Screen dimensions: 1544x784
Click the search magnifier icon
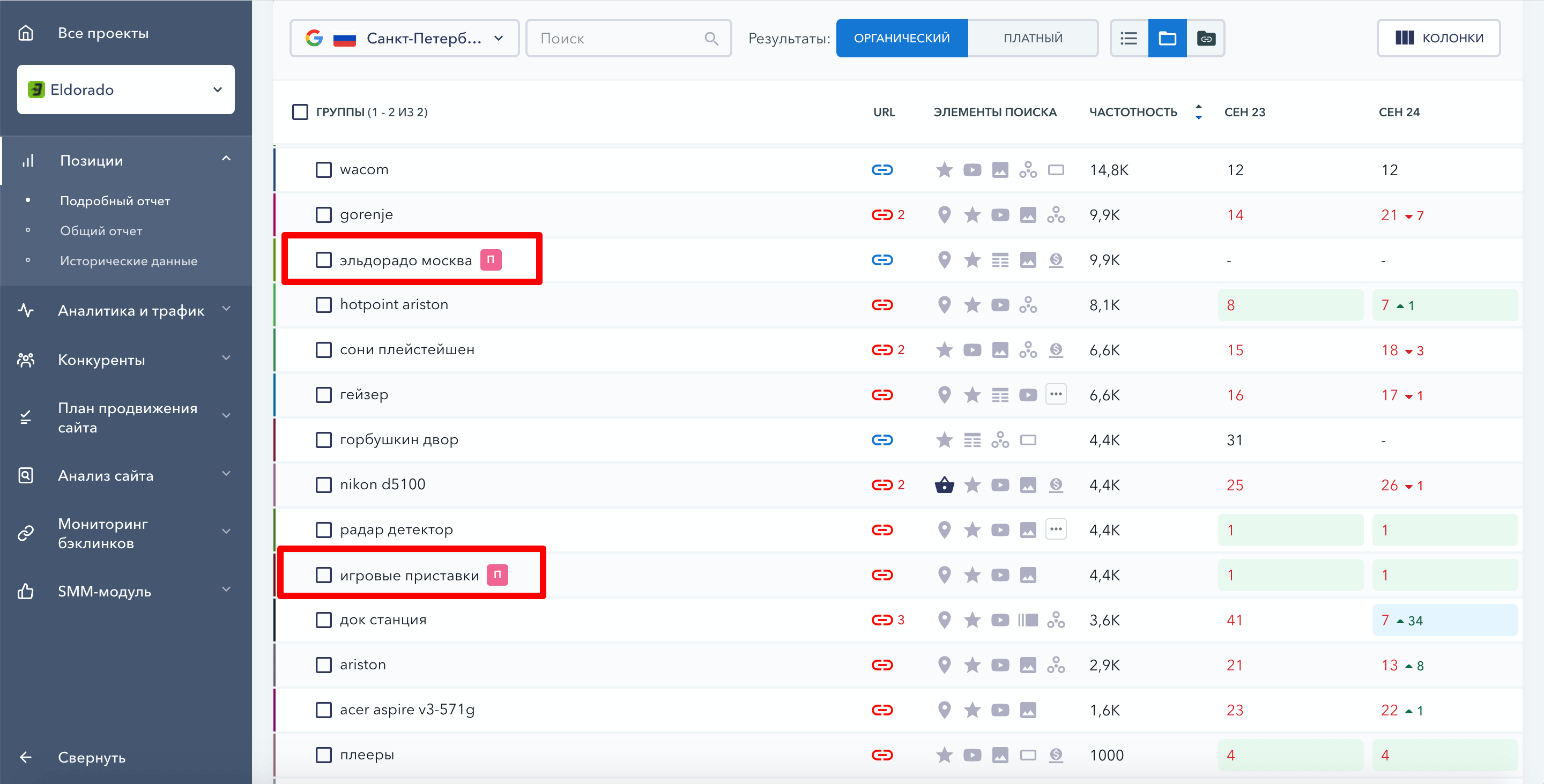tap(711, 39)
